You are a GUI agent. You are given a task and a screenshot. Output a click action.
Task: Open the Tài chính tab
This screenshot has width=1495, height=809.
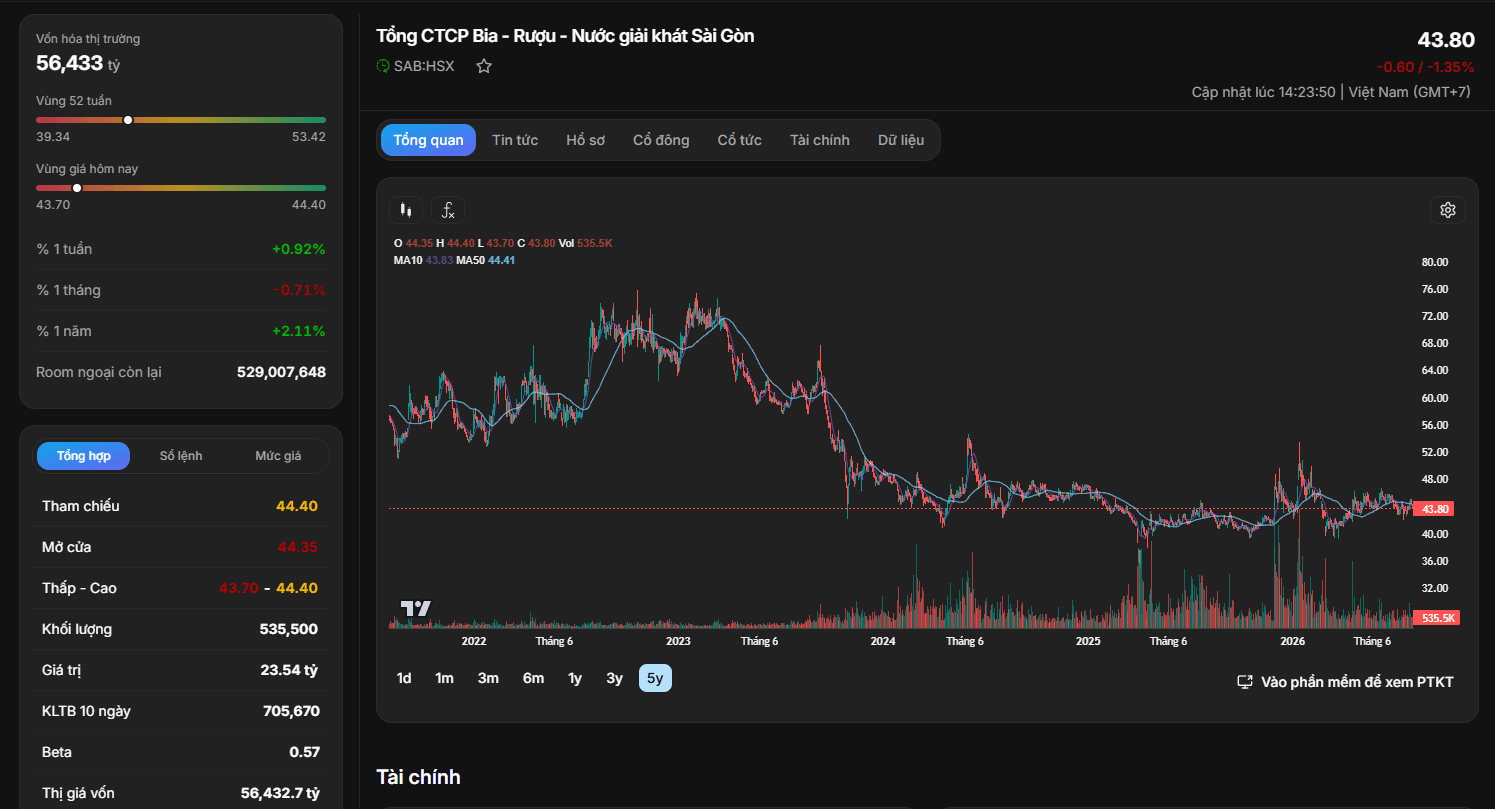pyautogui.click(x=819, y=140)
